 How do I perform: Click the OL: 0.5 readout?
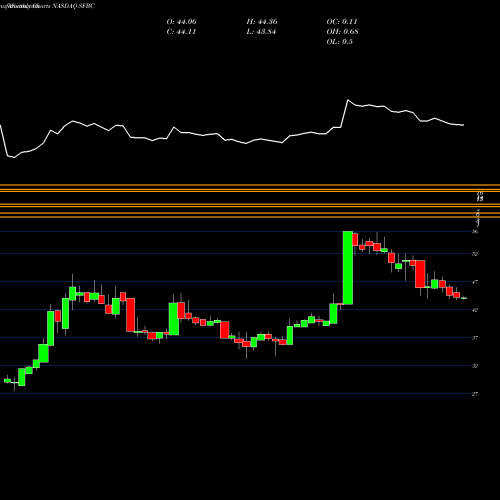340,42
